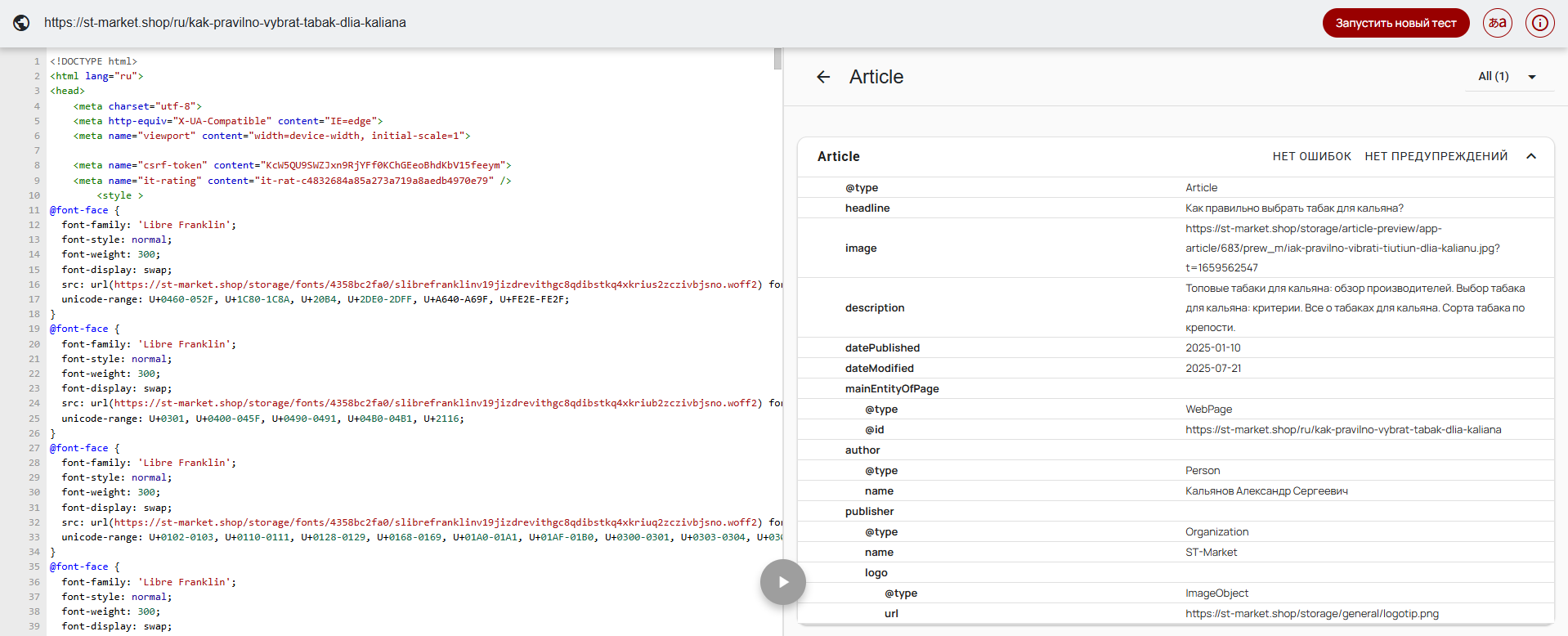Screen dimensions: 1568x636
Task: Click the globe icon beside the URL
Action: (22, 23)
